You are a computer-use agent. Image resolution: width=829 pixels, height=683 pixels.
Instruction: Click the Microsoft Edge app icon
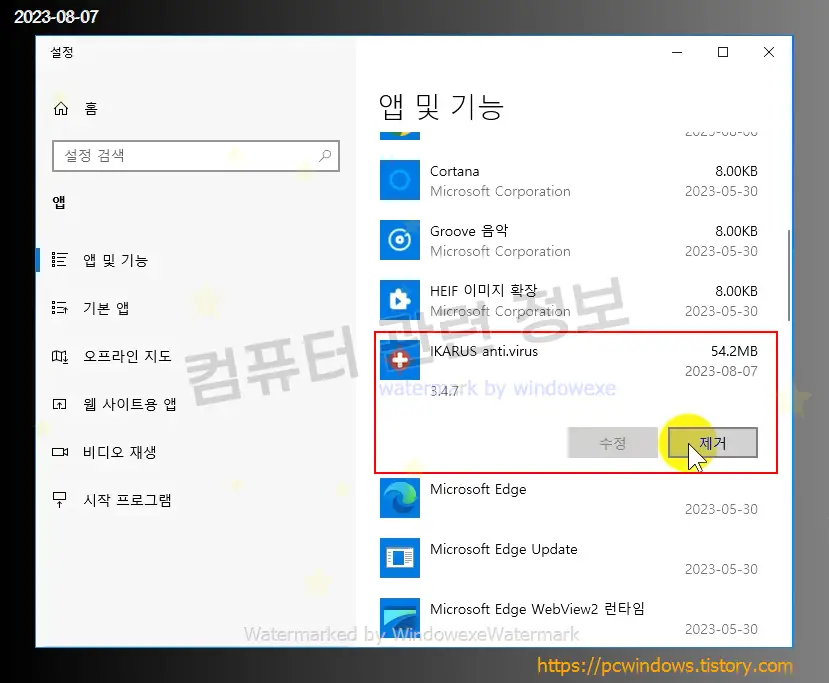(x=400, y=498)
